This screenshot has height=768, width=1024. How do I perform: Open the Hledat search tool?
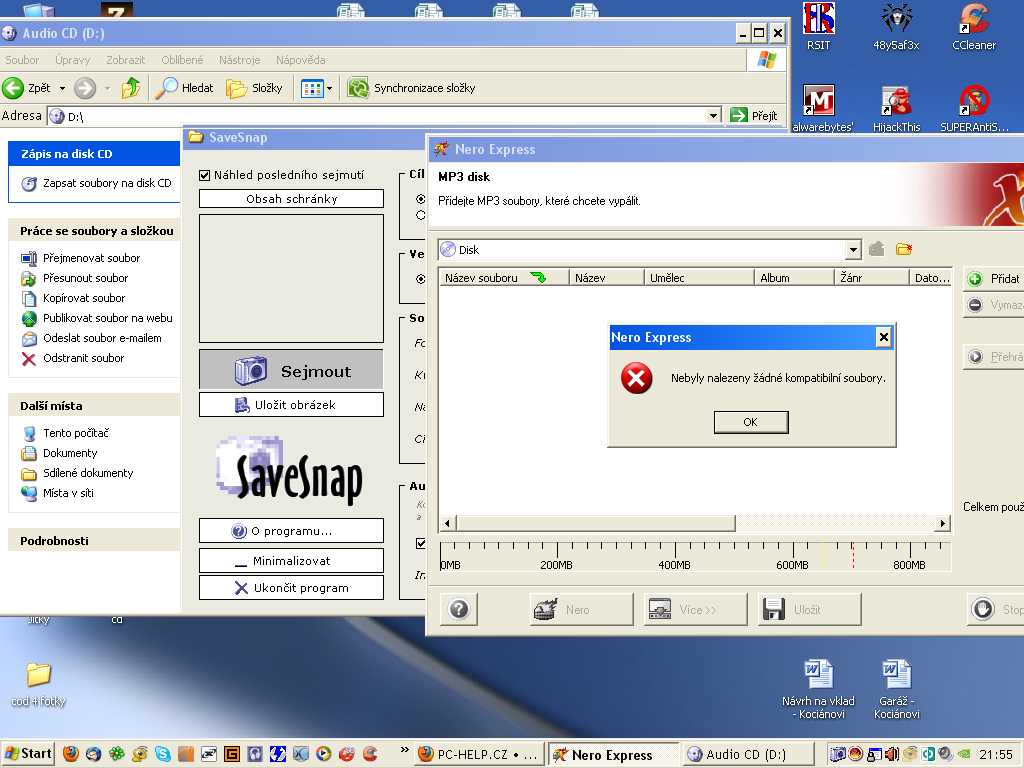[185, 88]
